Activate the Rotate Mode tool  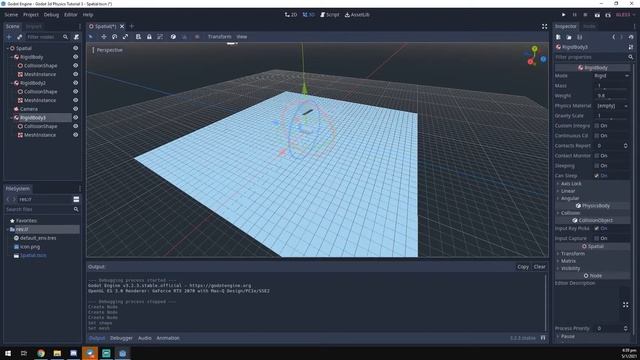pyautogui.click(x=114, y=37)
